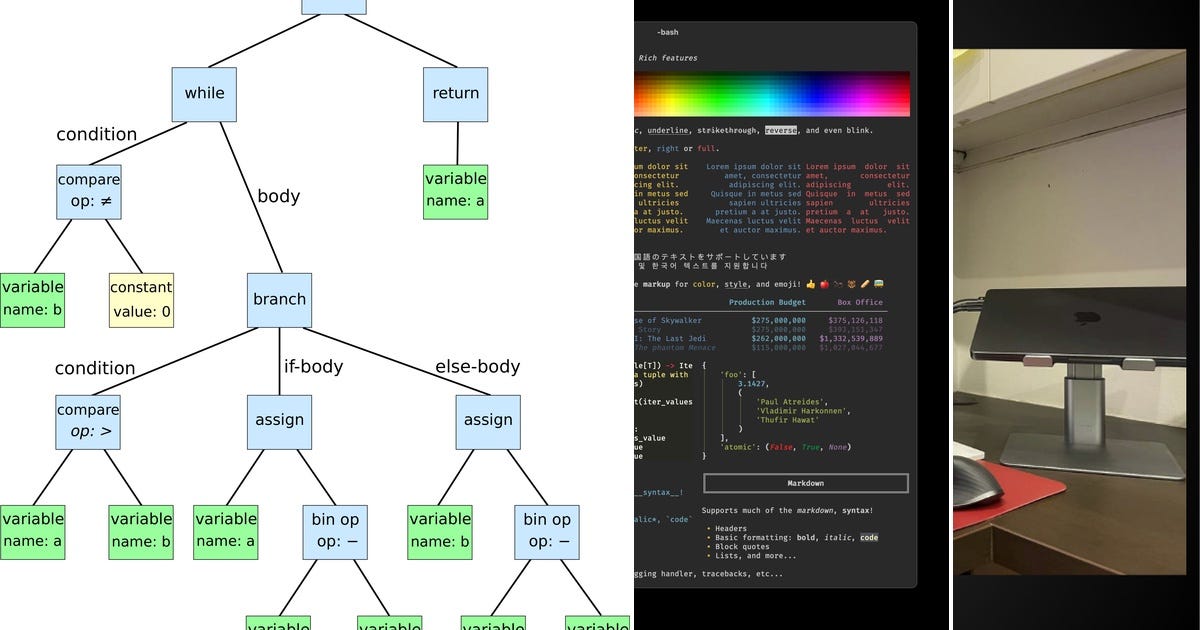Toggle the underline formatting example

[667, 130]
